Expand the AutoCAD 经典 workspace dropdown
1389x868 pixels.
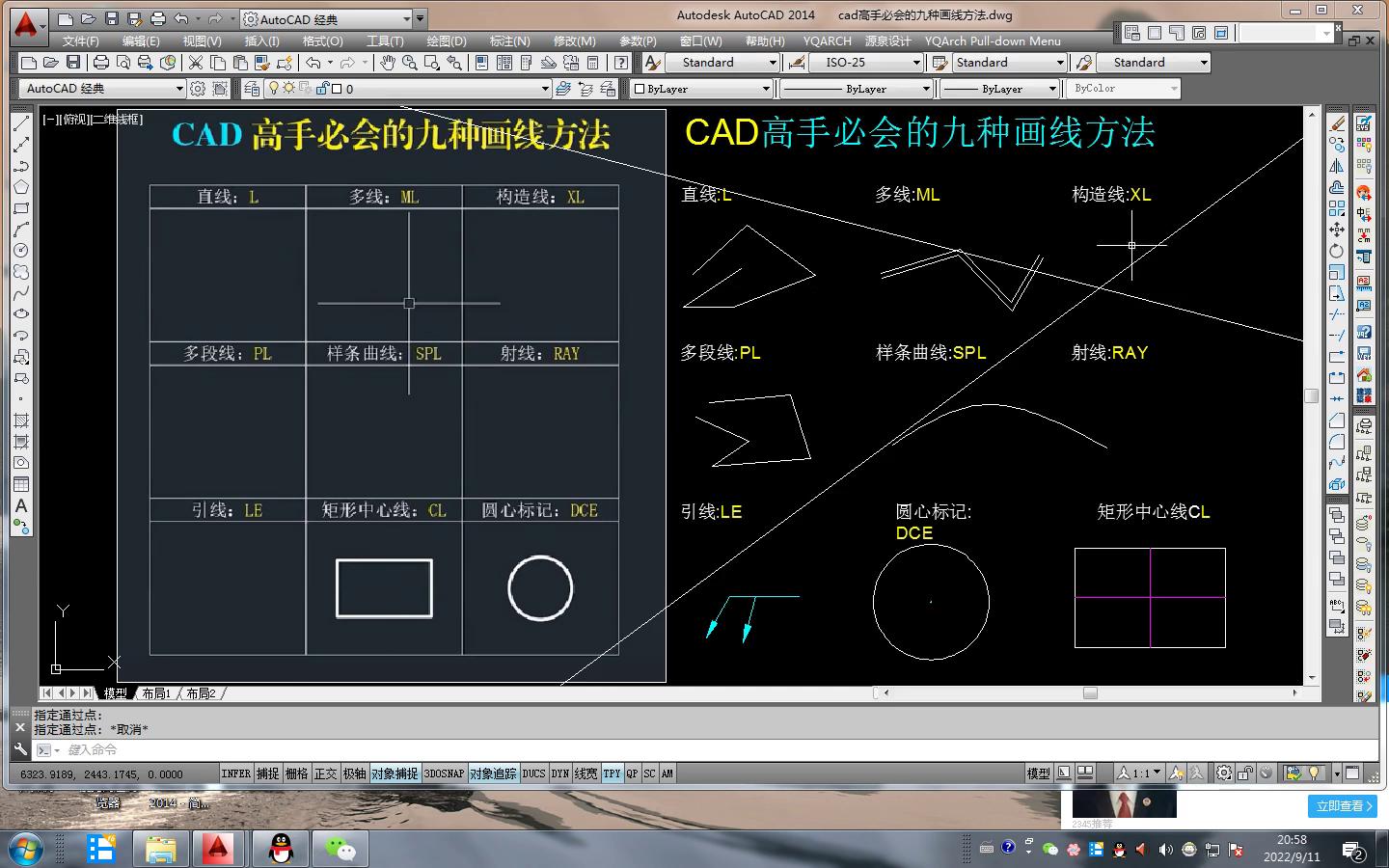coord(178,89)
